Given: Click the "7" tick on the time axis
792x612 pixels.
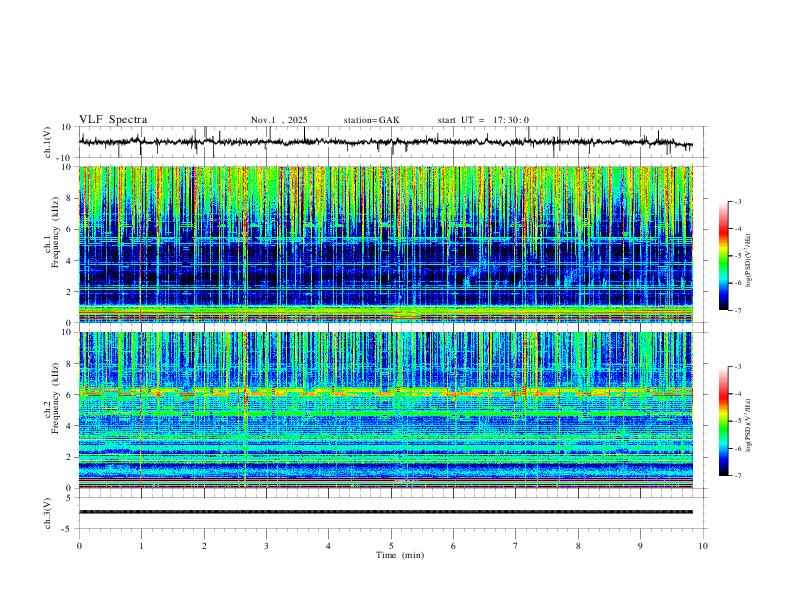Looking at the screenshot, I should [516, 546].
